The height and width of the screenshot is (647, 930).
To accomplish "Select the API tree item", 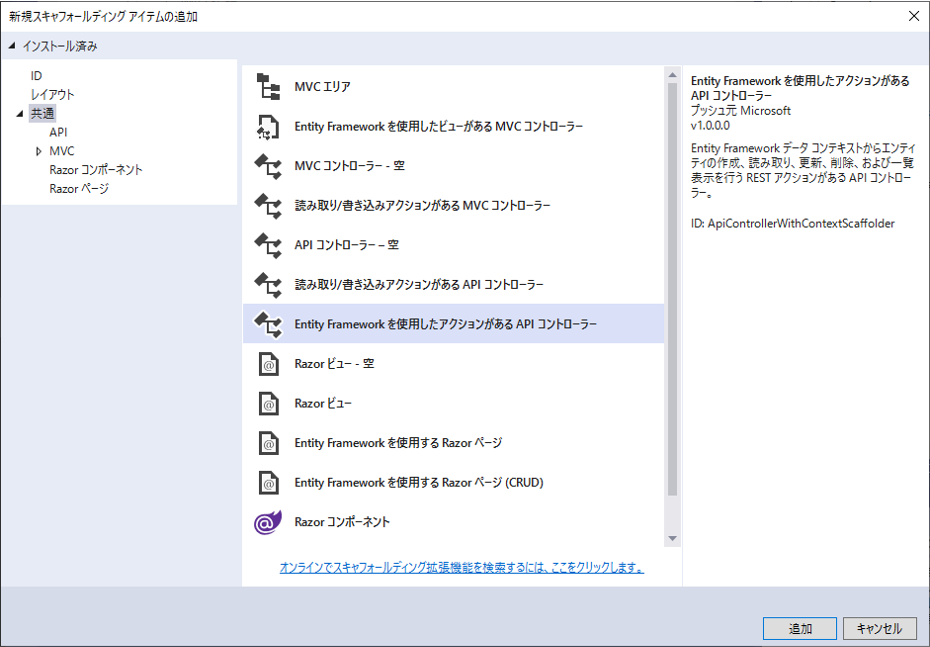I will (59, 132).
